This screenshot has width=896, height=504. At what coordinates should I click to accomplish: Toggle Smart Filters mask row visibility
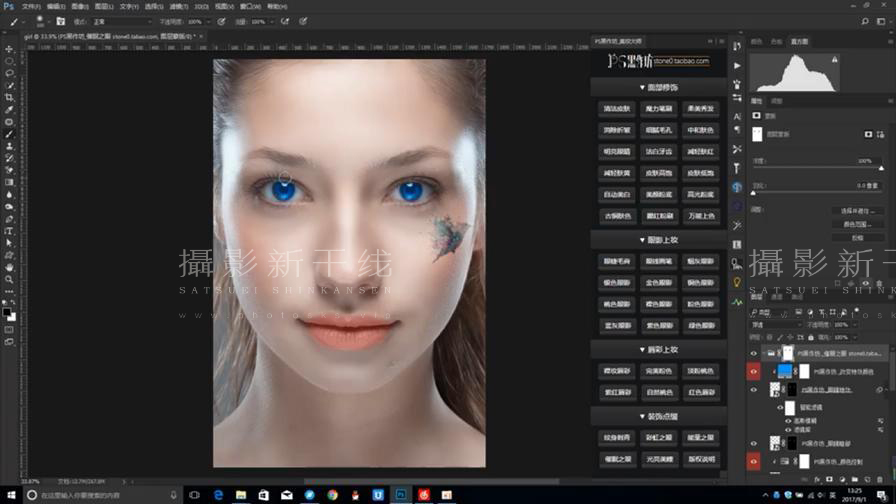coord(780,407)
